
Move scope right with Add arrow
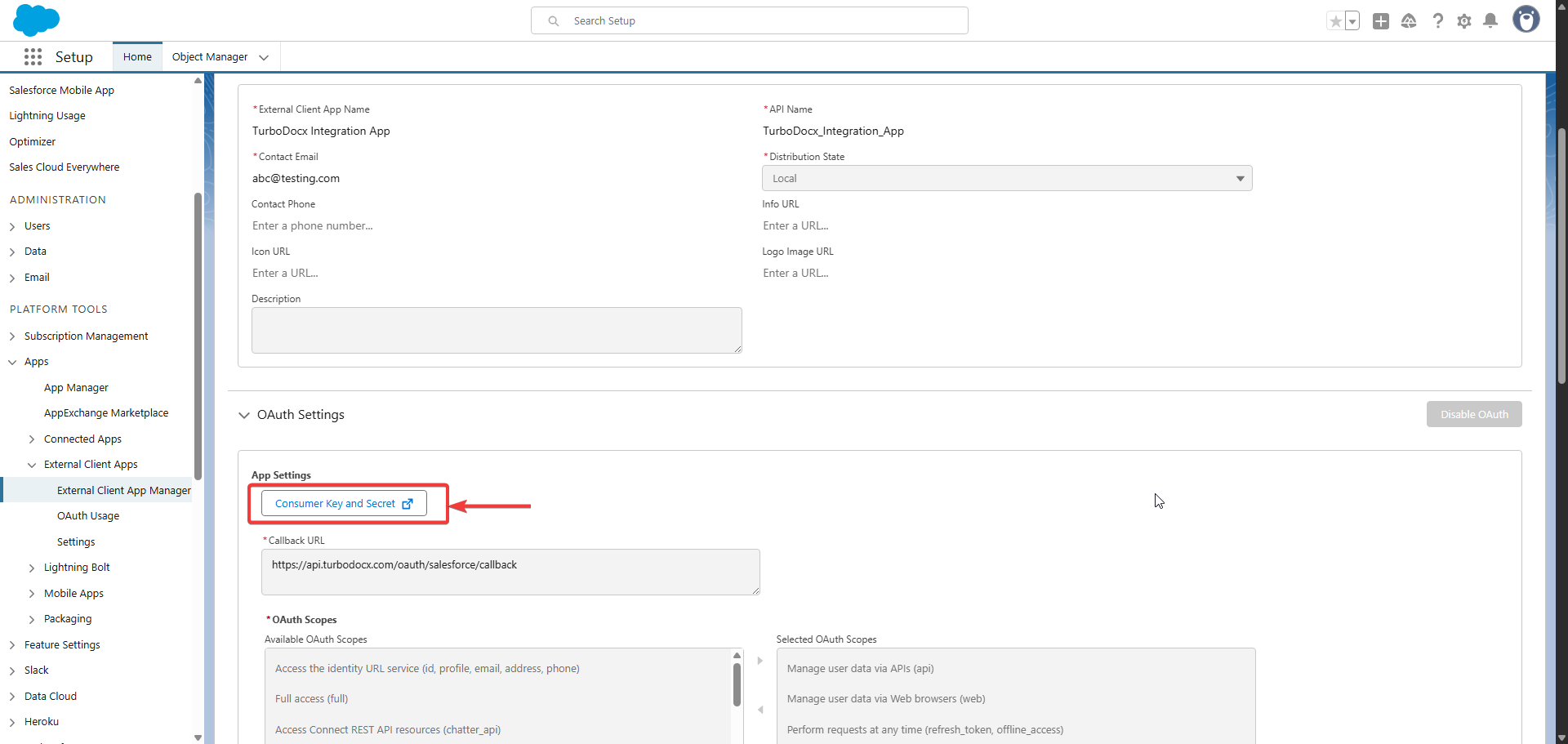(x=759, y=661)
